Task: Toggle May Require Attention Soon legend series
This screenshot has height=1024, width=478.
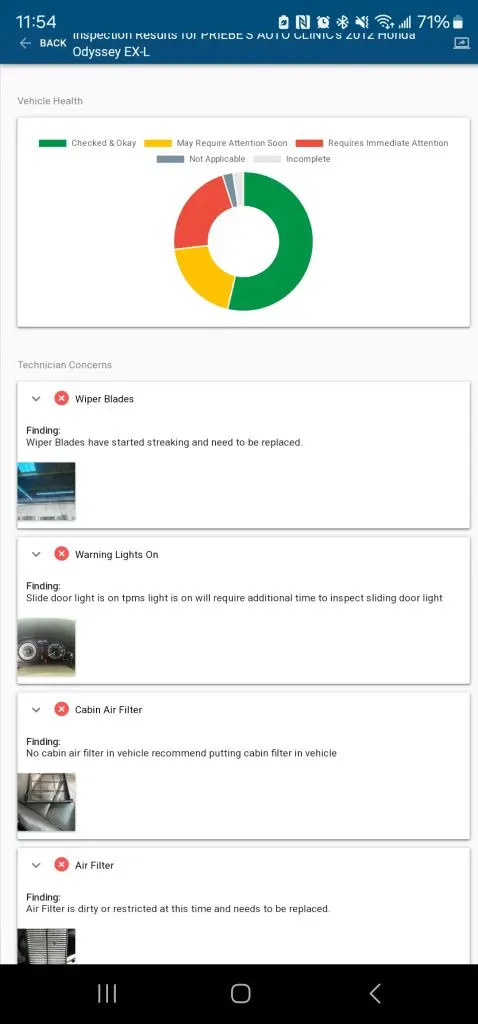Action: (x=215, y=143)
